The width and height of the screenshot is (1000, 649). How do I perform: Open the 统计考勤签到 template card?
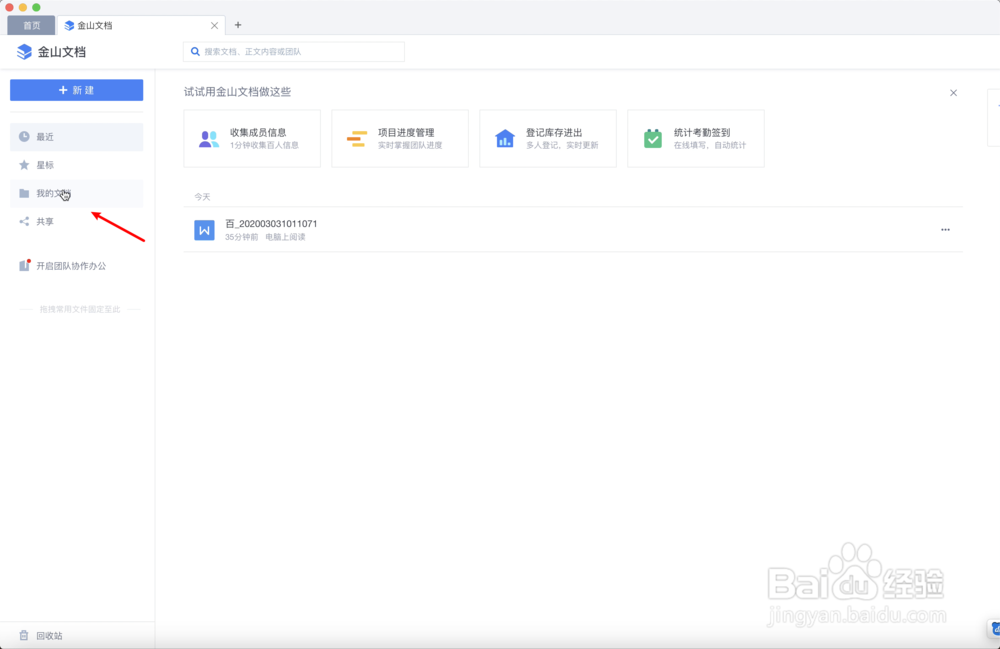point(696,138)
